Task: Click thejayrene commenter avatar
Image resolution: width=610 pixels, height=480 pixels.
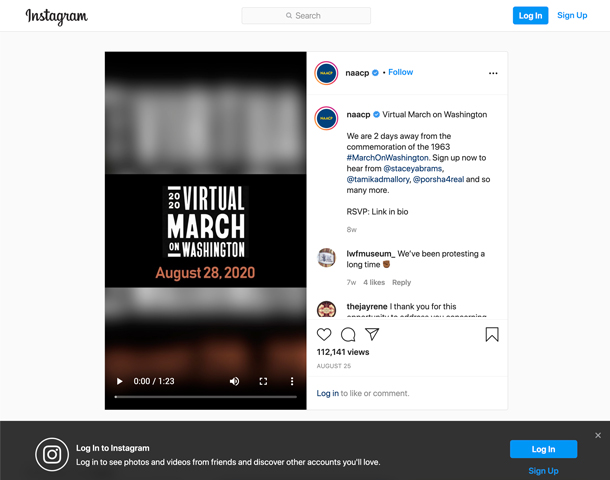Action: coord(326,310)
